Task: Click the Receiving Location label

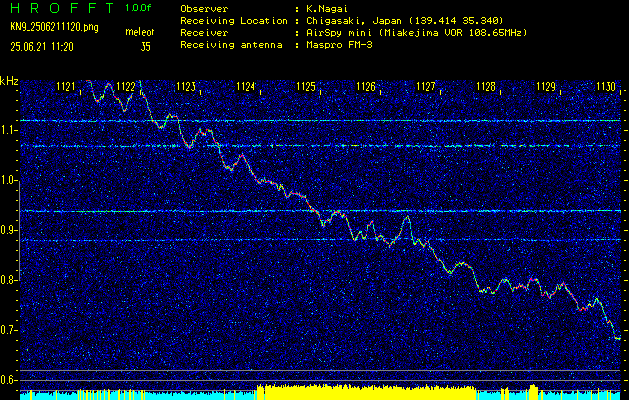Action: point(234,20)
